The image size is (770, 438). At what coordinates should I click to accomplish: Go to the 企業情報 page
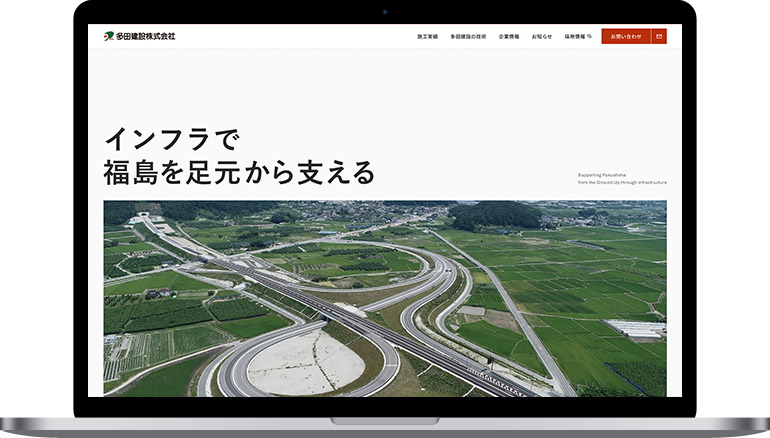[x=509, y=36]
